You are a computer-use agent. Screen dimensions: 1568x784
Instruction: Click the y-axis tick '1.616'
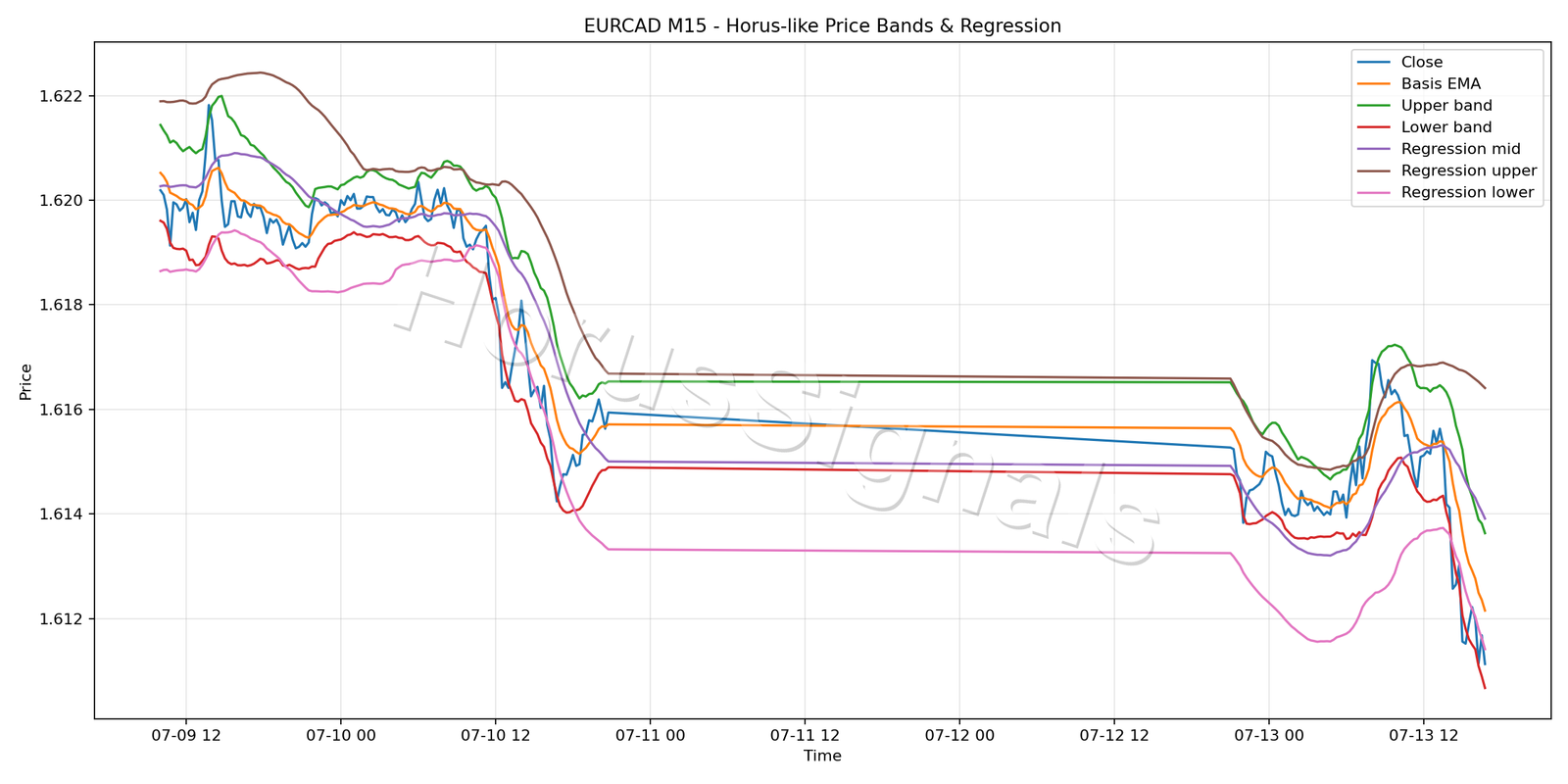tap(62, 410)
